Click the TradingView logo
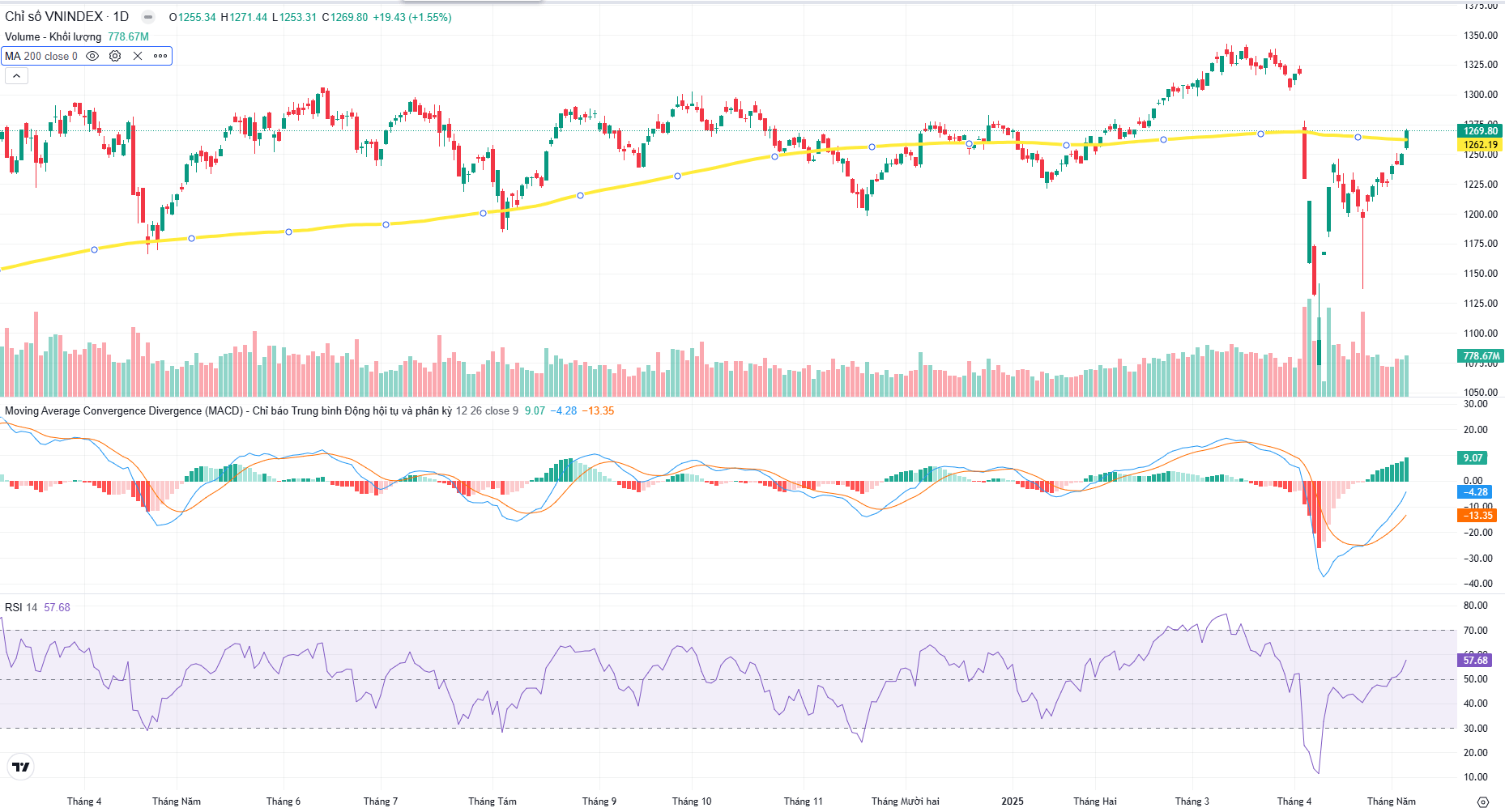Image resolution: width=1505 pixels, height=812 pixels. click(x=21, y=767)
